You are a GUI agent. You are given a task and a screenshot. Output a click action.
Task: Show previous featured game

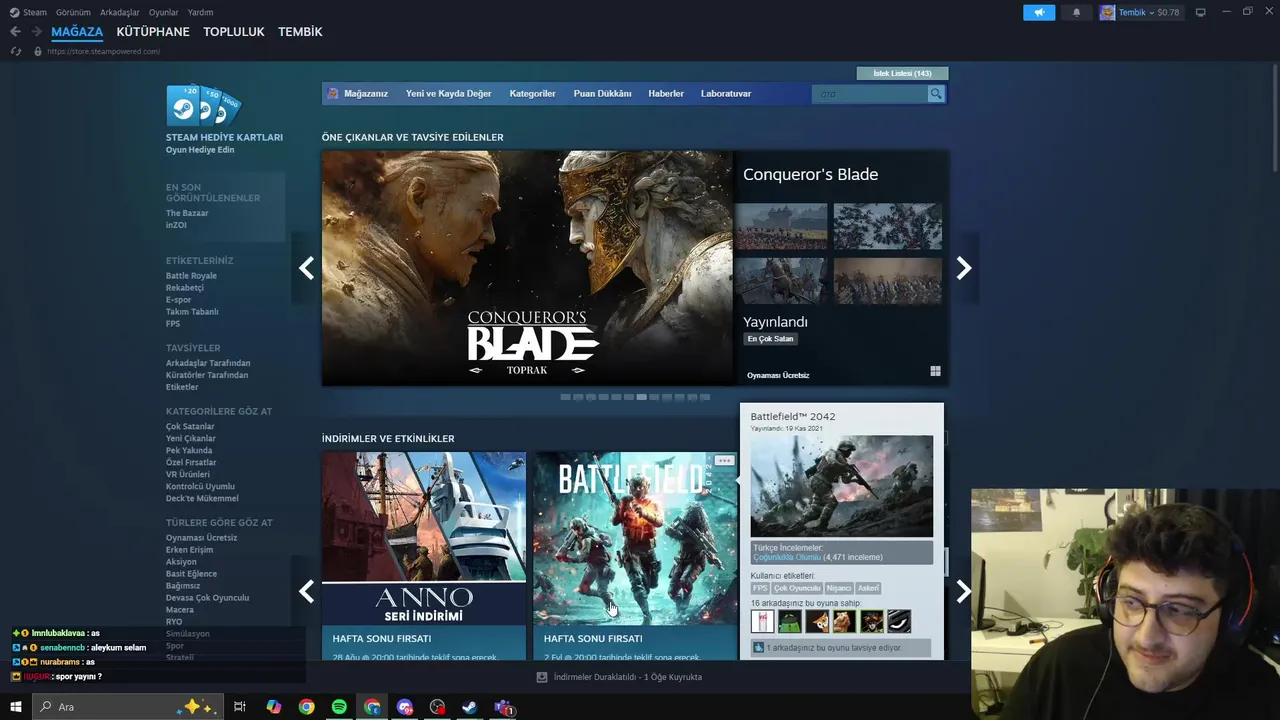[306, 268]
